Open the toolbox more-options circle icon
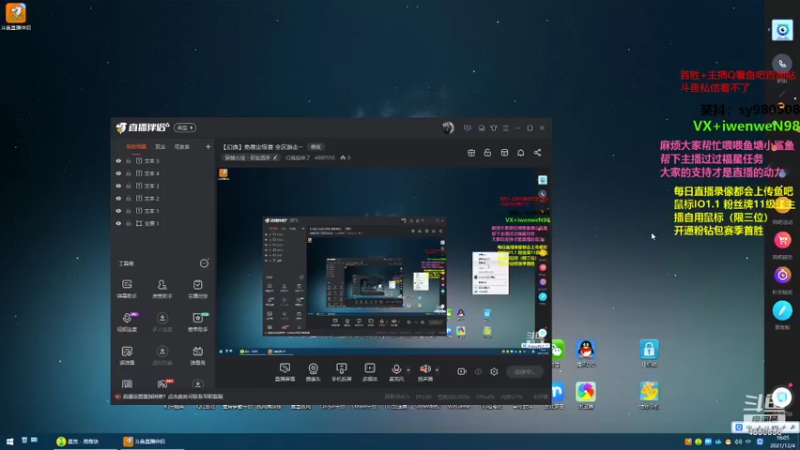 204,263
